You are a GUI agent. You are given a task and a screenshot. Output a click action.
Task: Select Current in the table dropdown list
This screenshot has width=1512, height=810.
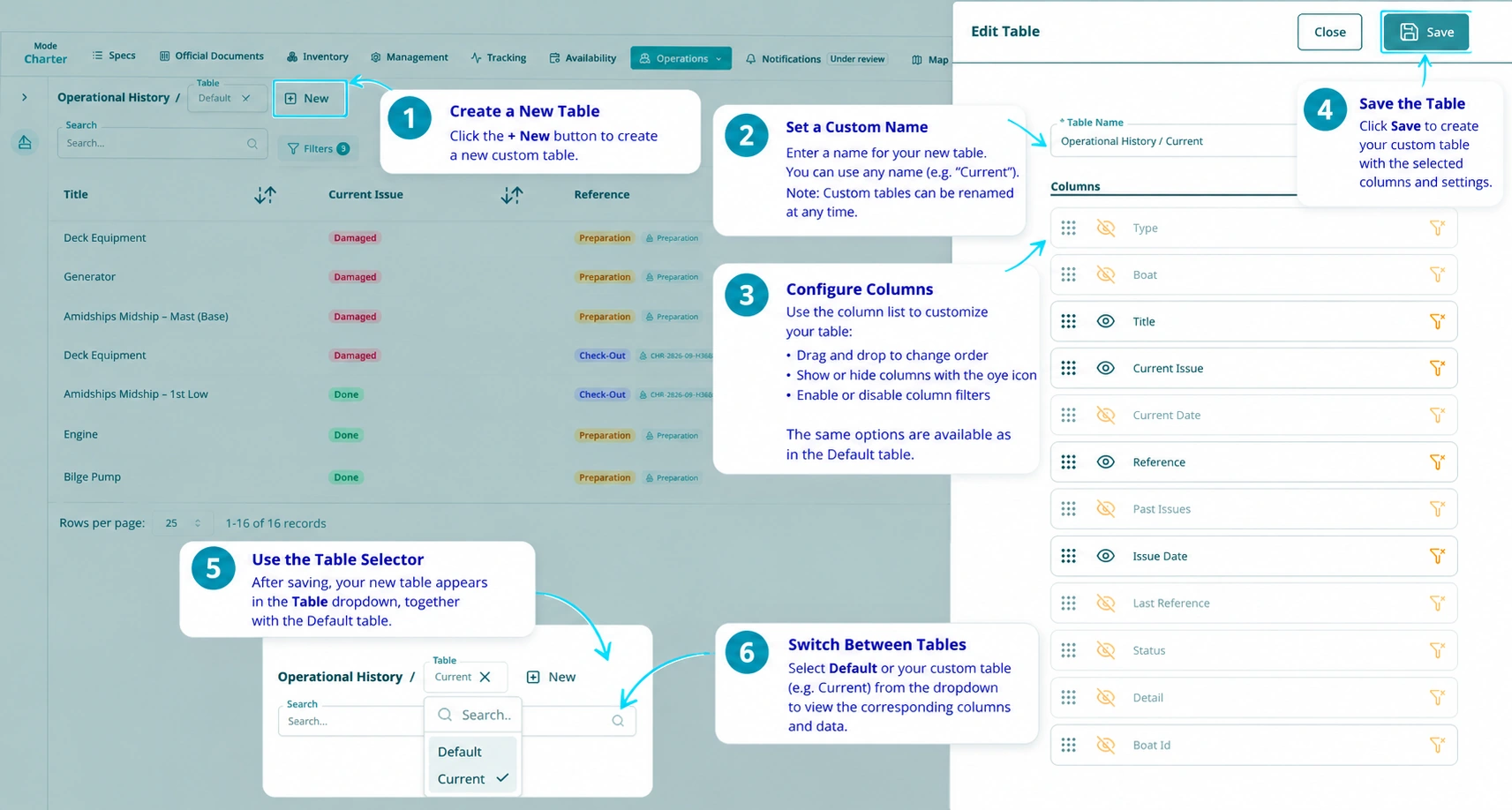[x=472, y=779]
